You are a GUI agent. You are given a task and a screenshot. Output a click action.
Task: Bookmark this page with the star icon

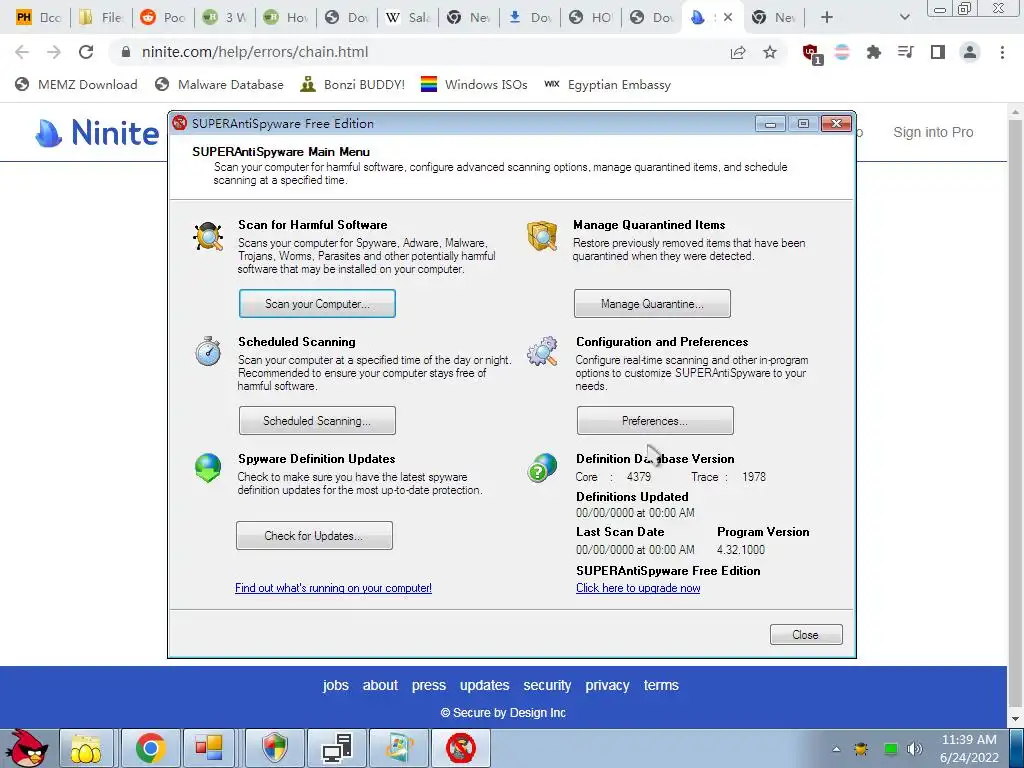[770, 52]
